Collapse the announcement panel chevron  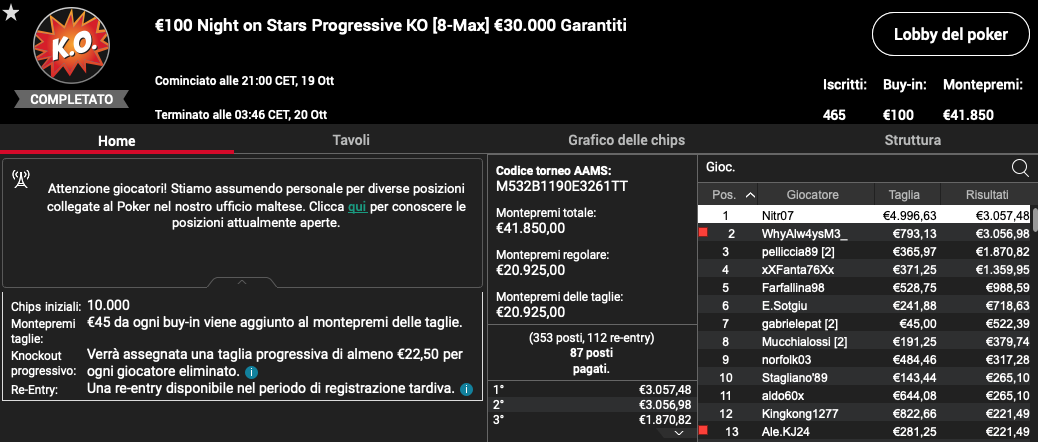pyautogui.click(x=242, y=282)
